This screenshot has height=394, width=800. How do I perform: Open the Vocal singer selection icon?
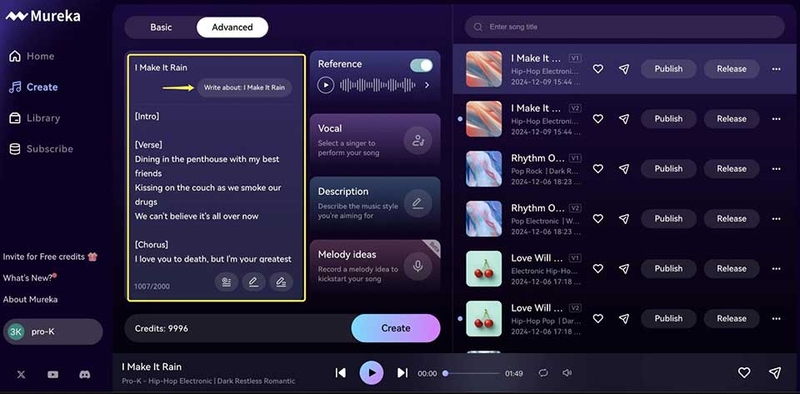[418, 140]
